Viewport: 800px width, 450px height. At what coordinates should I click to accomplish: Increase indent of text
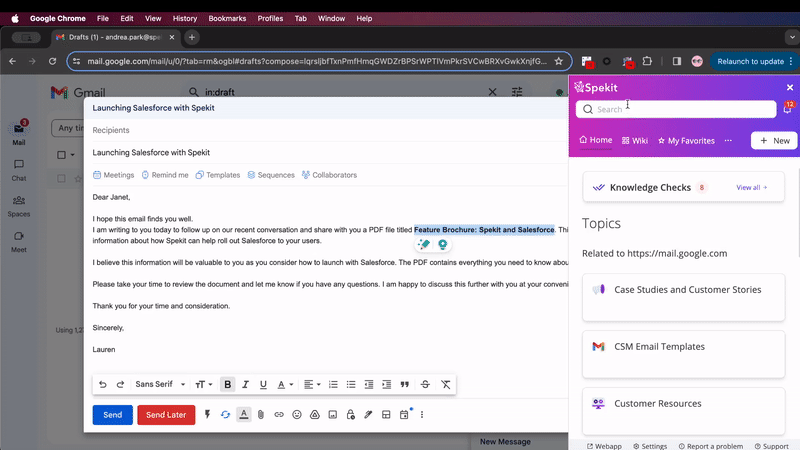(x=387, y=384)
